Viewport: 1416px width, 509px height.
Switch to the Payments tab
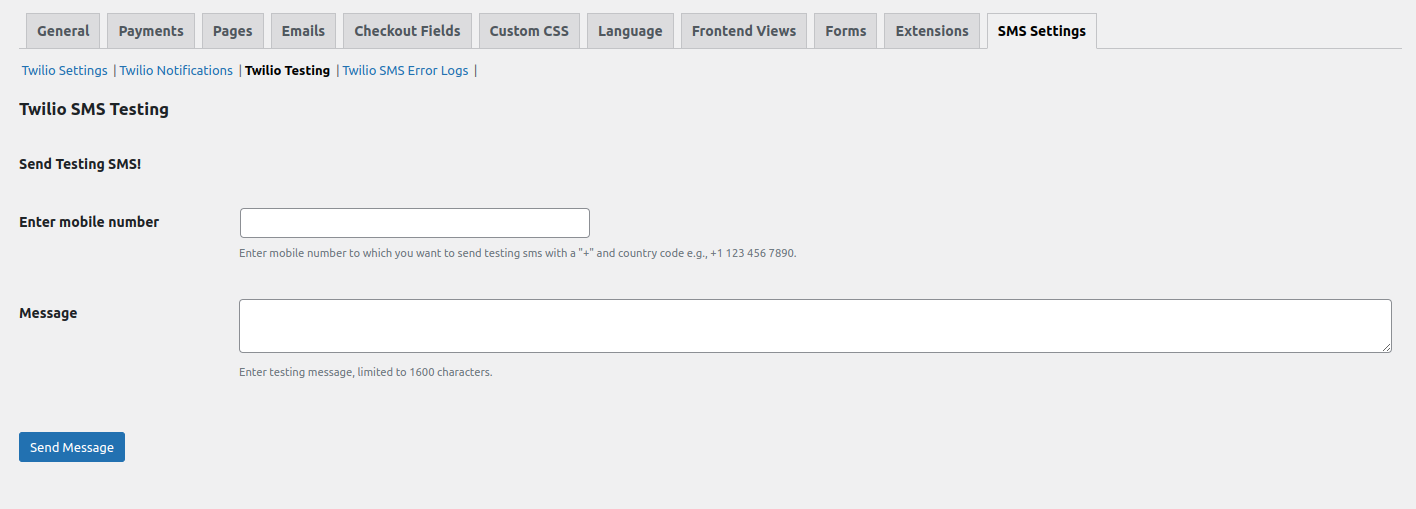151,31
